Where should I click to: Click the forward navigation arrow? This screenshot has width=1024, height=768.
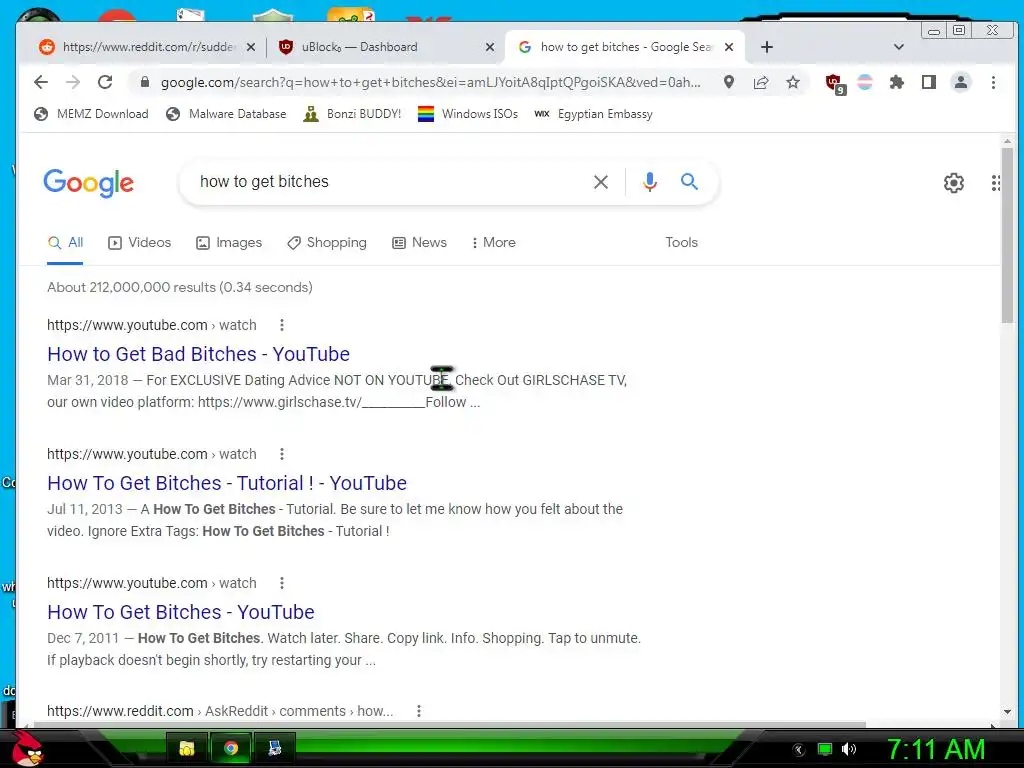coord(73,82)
